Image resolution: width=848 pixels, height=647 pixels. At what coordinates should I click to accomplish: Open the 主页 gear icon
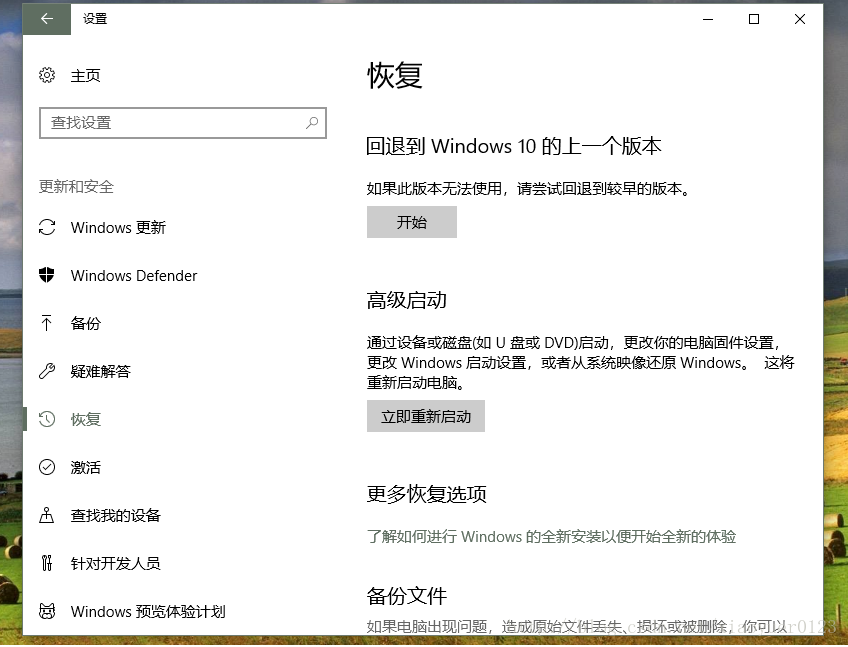47,75
